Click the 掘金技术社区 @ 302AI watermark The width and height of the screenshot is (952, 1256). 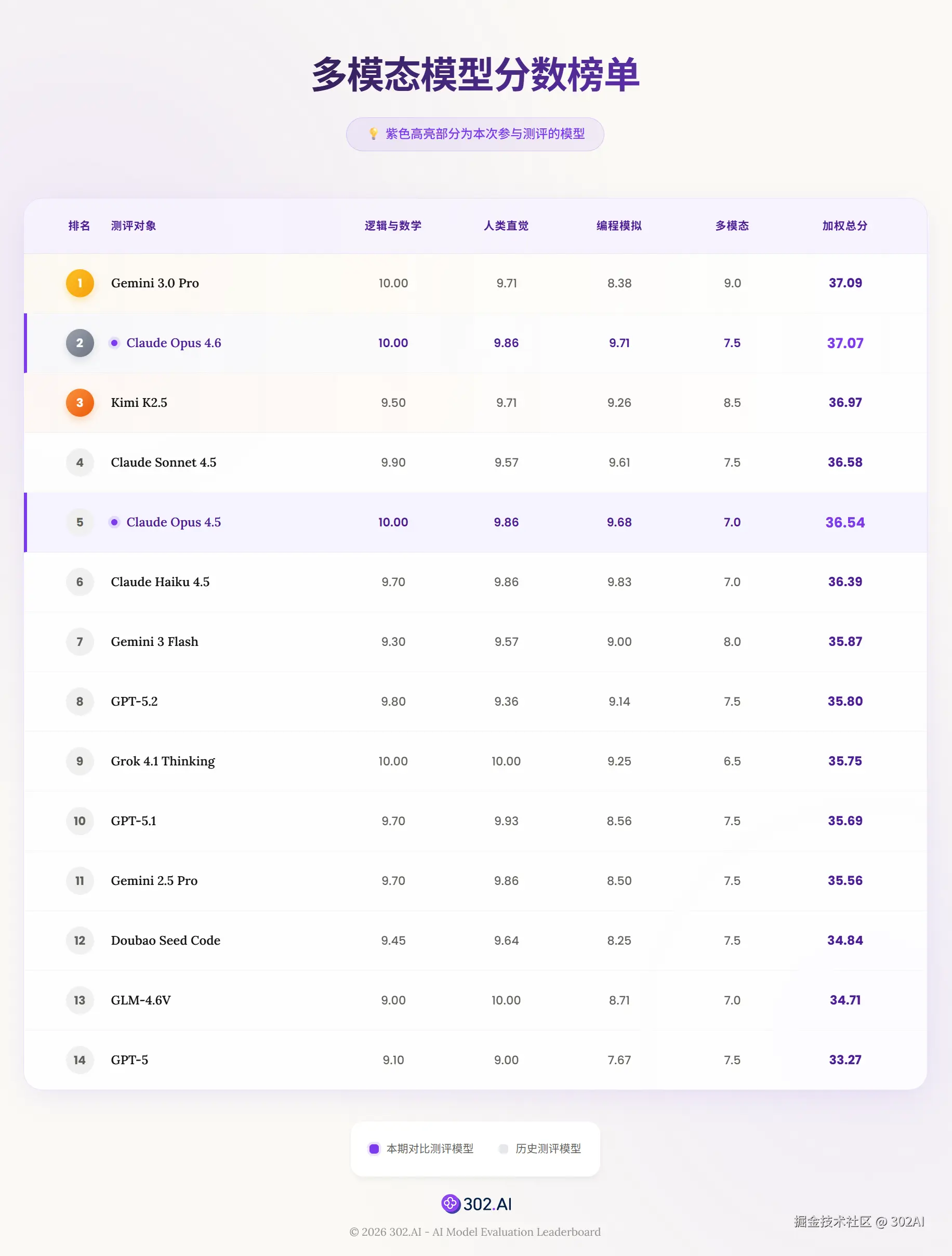[858, 1221]
